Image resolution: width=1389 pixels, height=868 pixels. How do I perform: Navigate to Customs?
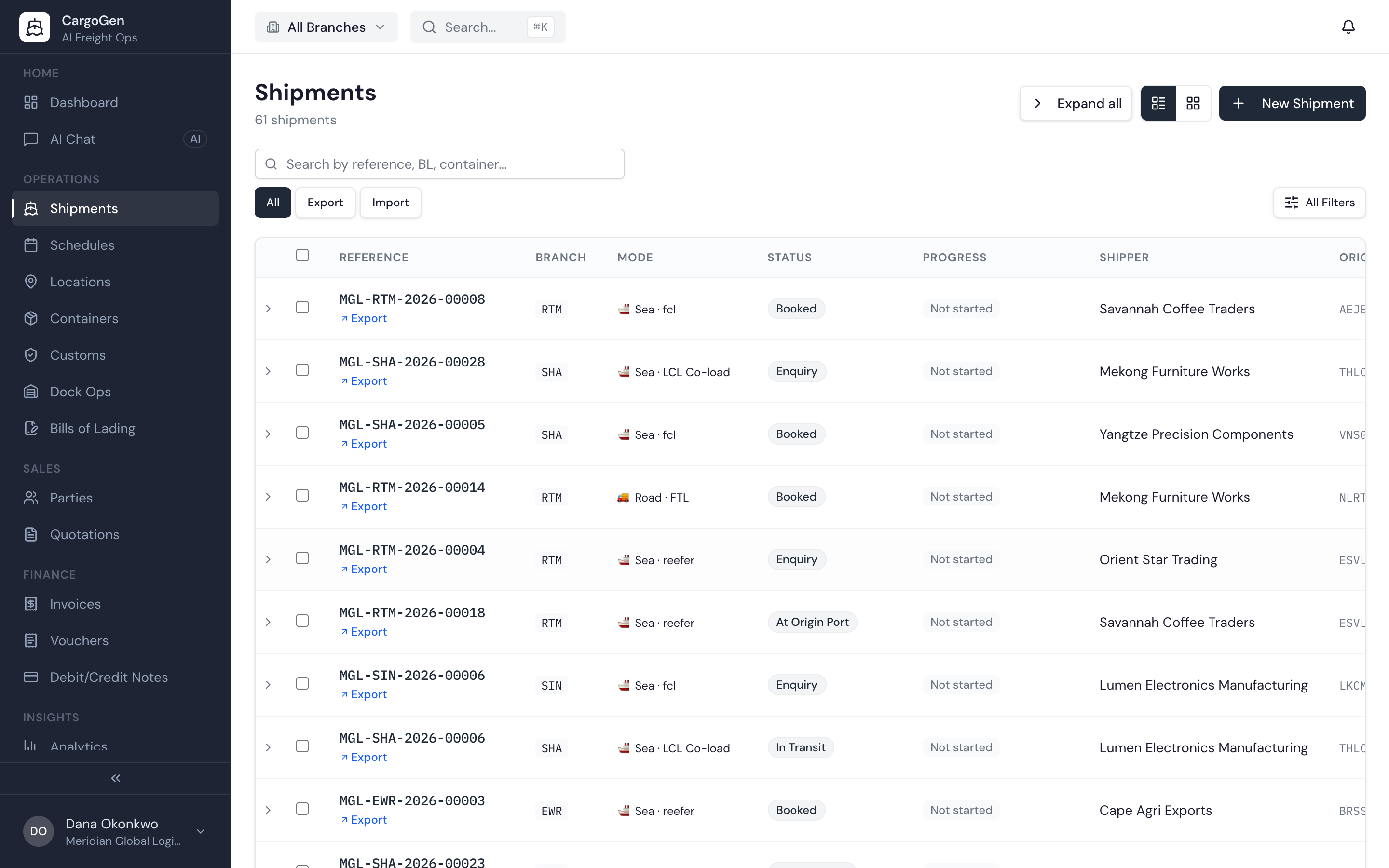(x=115, y=355)
